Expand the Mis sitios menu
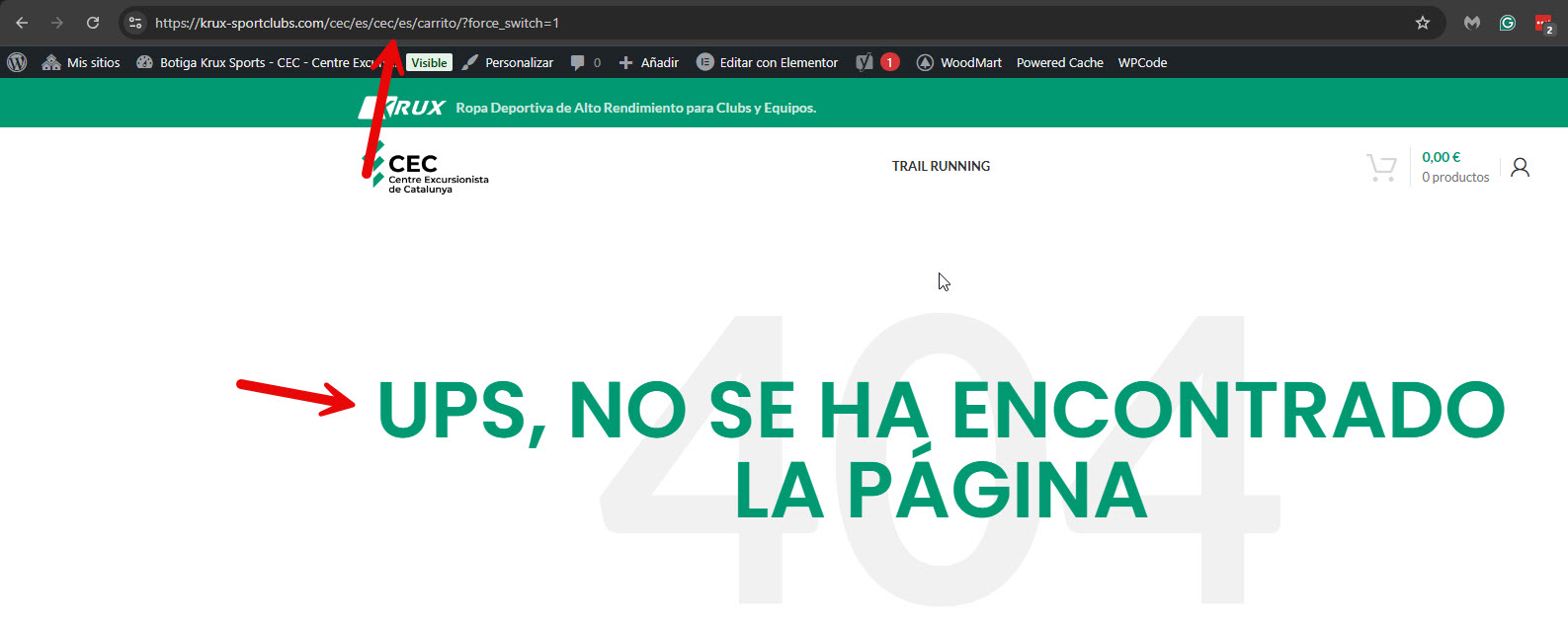Image resolution: width=1568 pixels, height=626 pixels. (81, 62)
